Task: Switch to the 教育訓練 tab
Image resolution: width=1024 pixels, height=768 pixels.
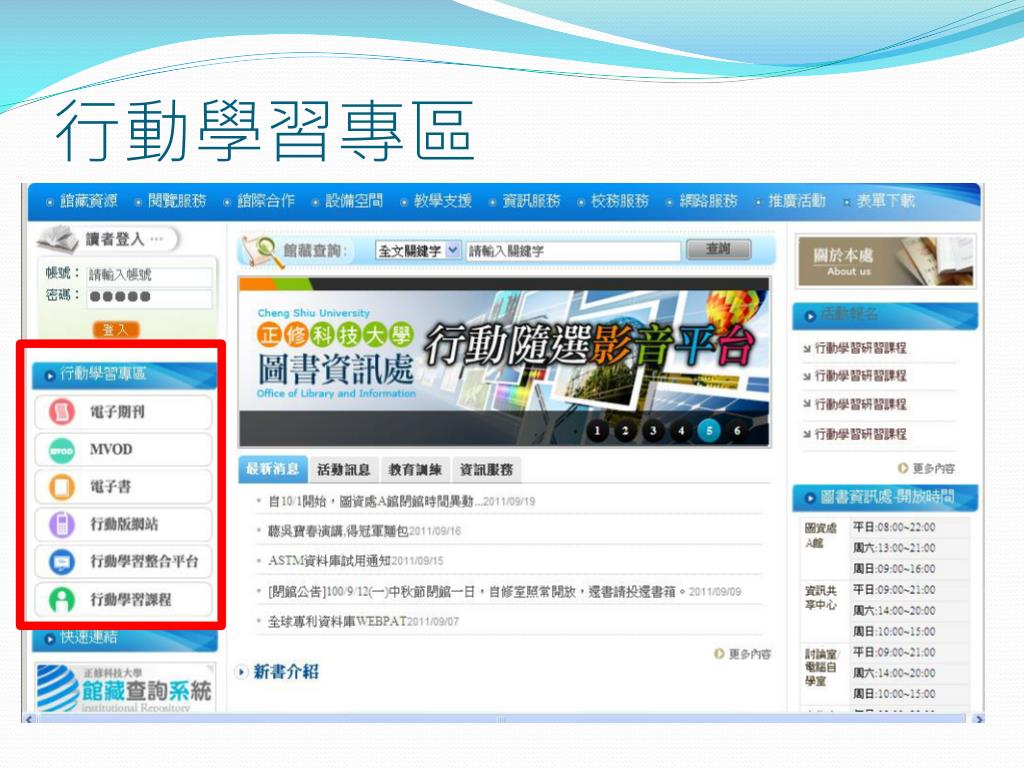Action: (x=415, y=470)
